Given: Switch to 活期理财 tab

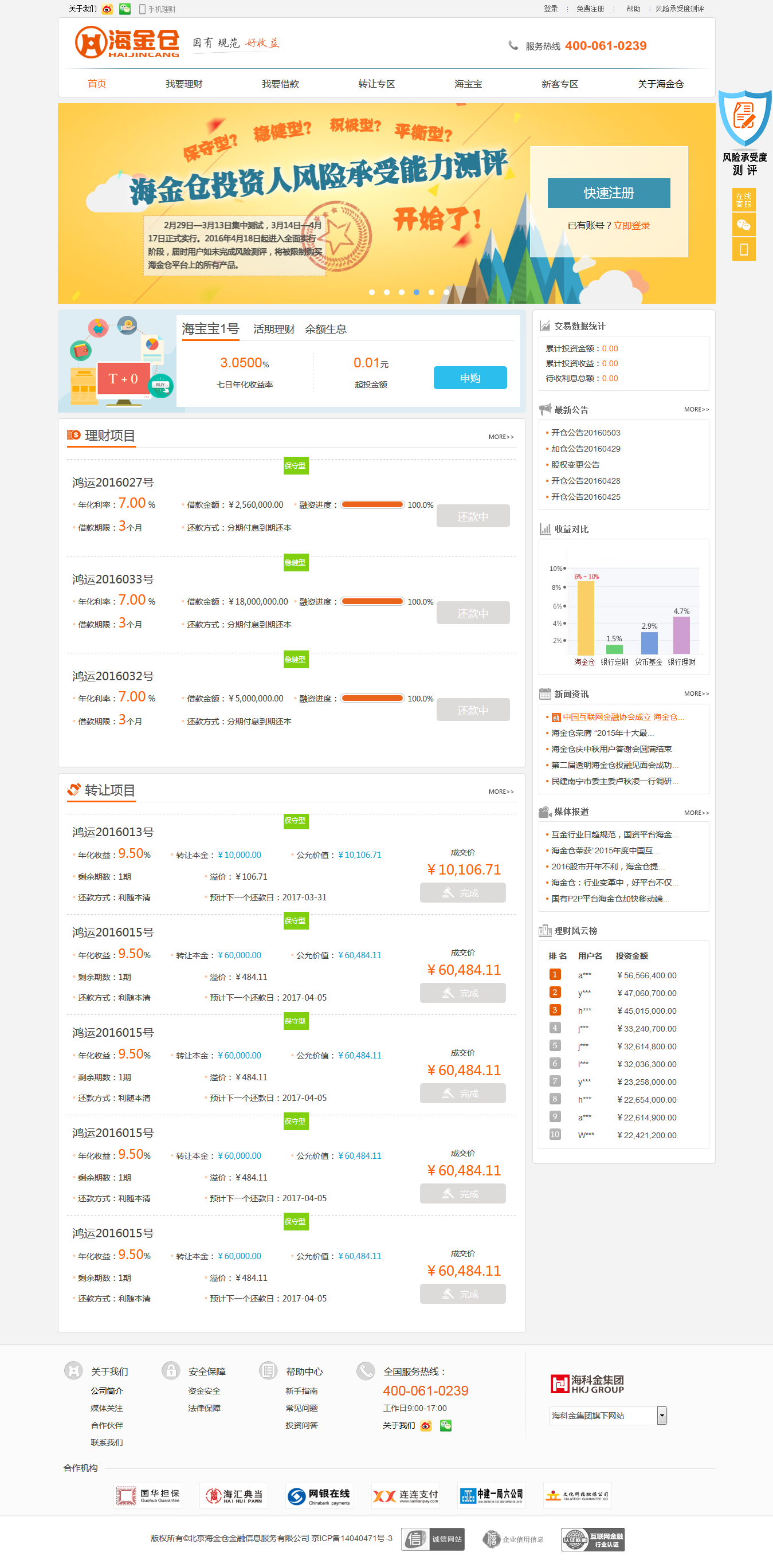Looking at the screenshot, I should click(274, 330).
